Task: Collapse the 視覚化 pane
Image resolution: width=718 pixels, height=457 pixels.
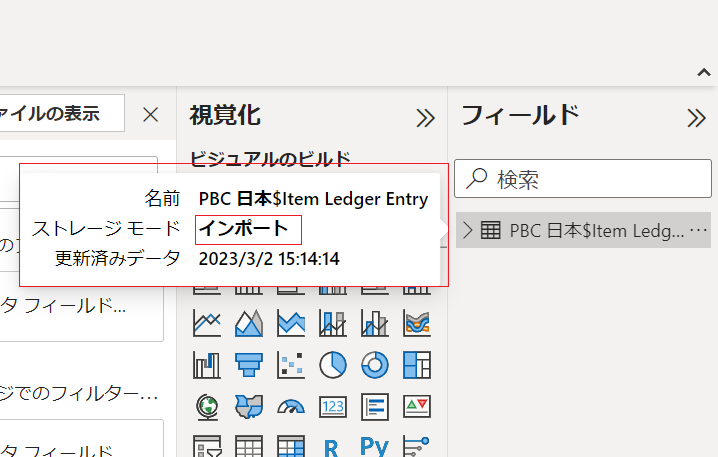Action: 426,117
